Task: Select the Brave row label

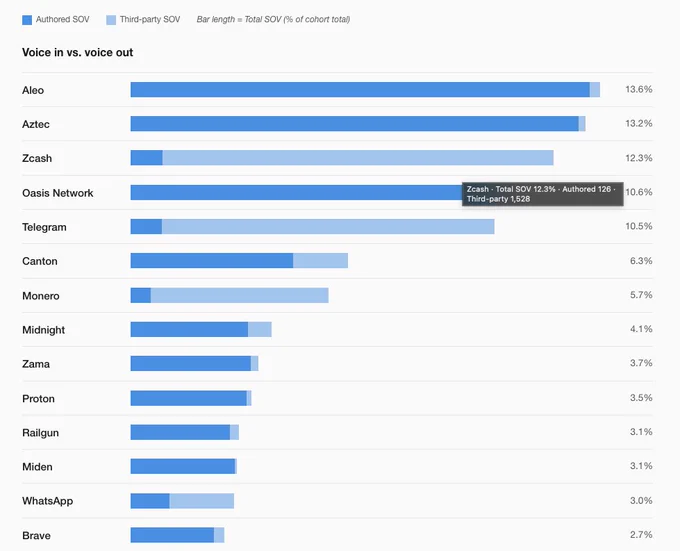Action: 36,535
